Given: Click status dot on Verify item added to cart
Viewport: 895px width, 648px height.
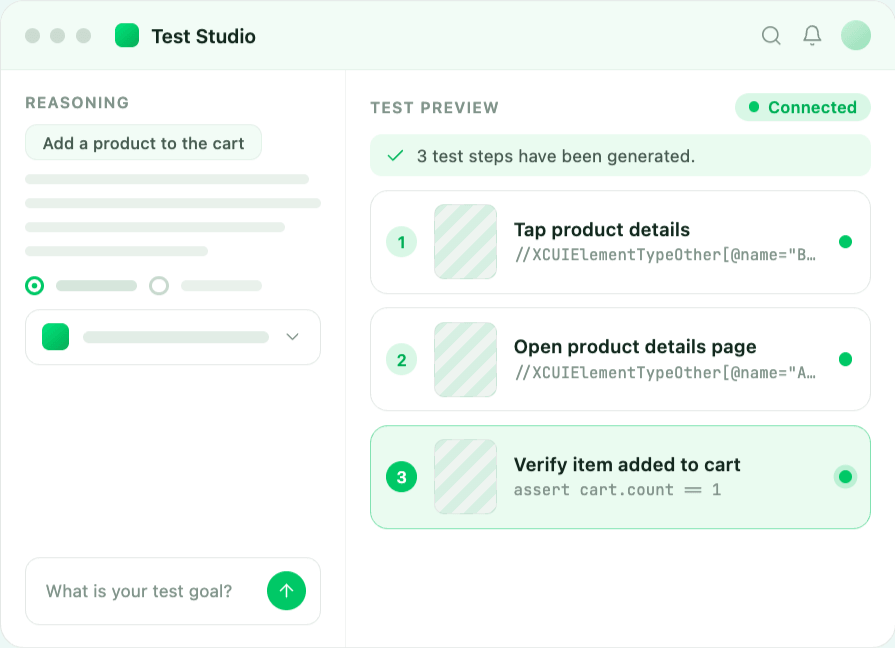Looking at the screenshot, I should (x=845, y=477).
